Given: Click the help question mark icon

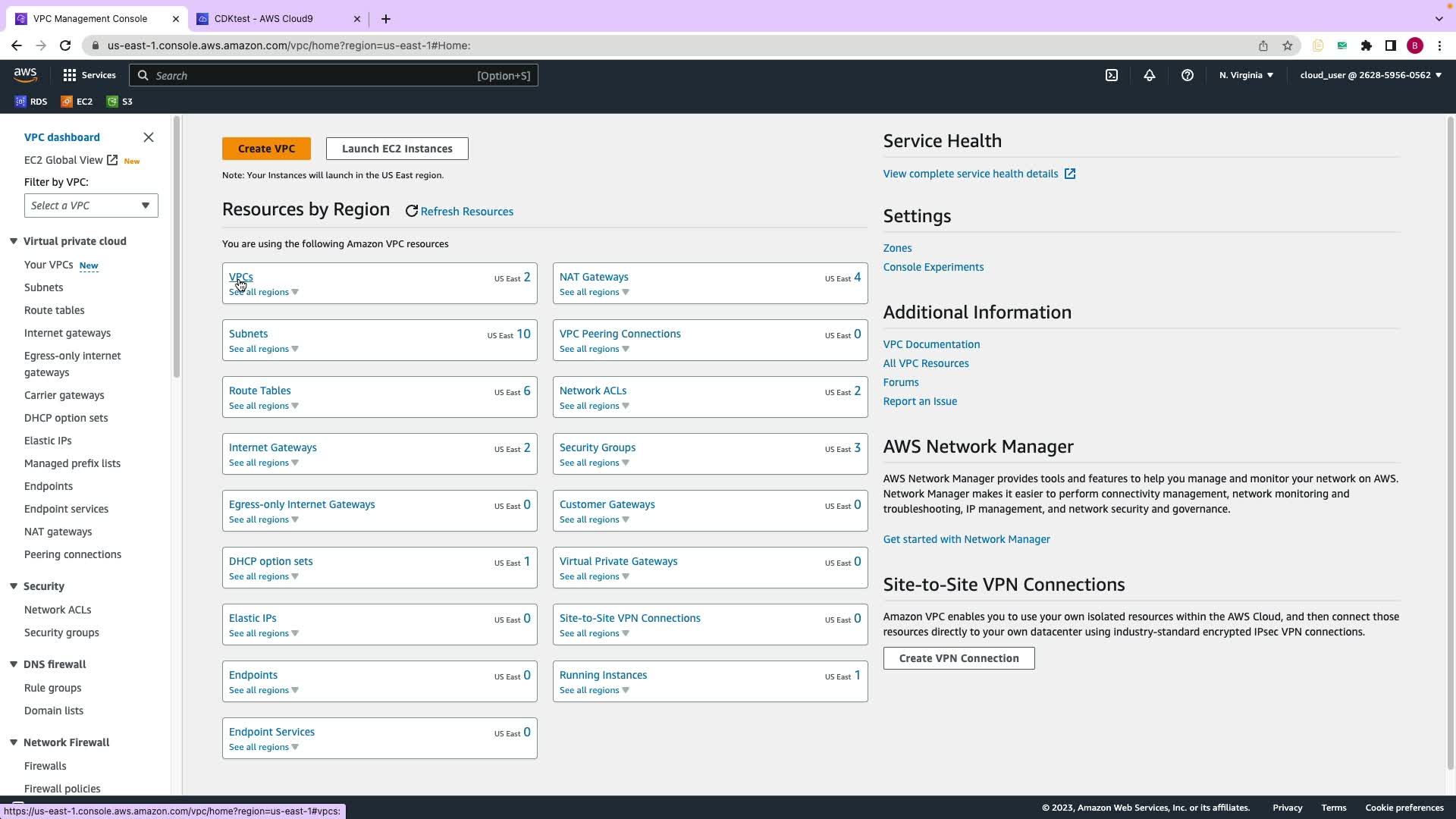Looking at the screenshot, I should point(1188,75).
